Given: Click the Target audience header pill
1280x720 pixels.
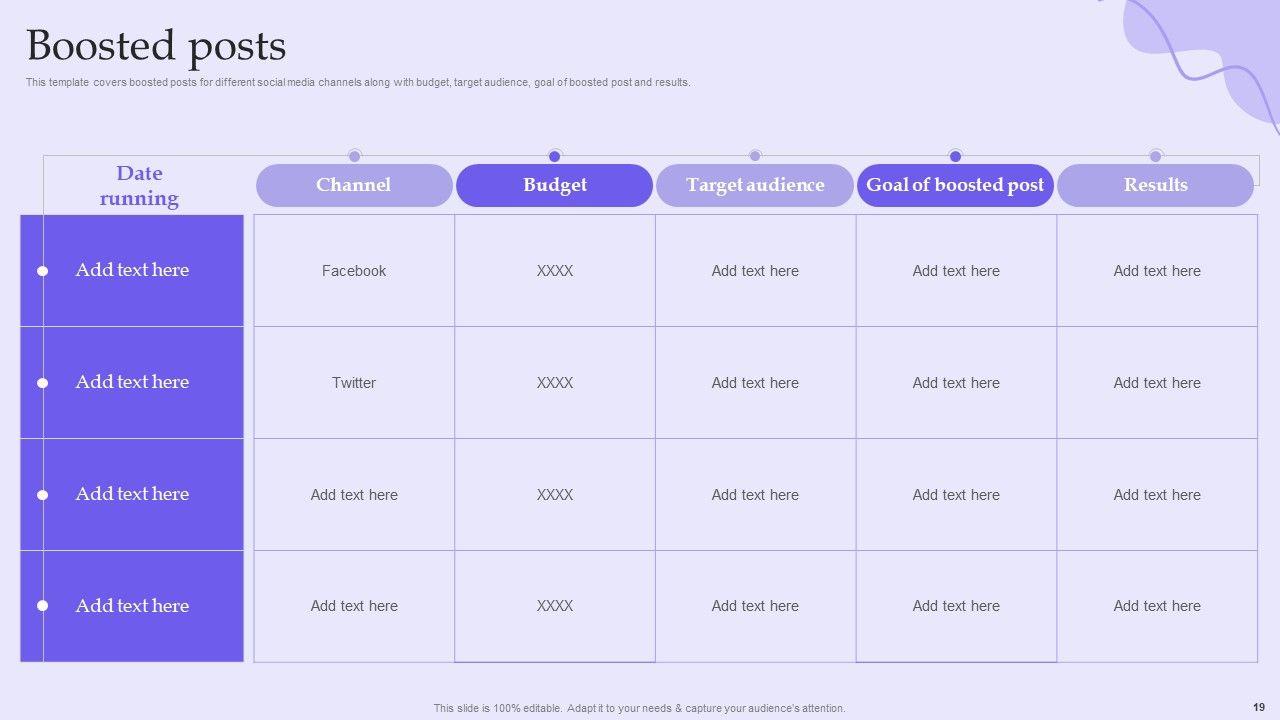Looking at the screenshot, I should [755, 185].
